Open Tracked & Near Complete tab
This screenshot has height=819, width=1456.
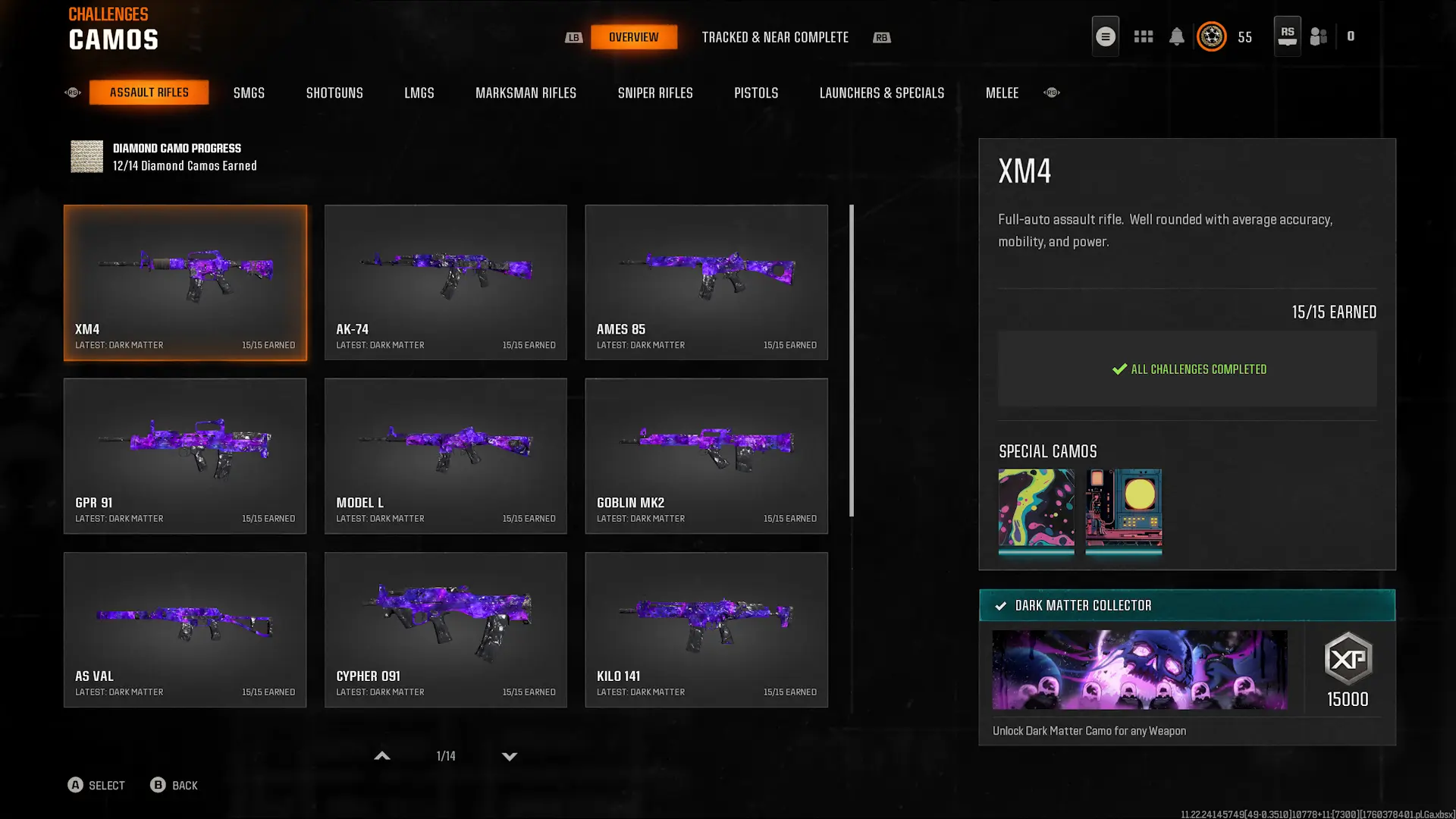(774, 37)
